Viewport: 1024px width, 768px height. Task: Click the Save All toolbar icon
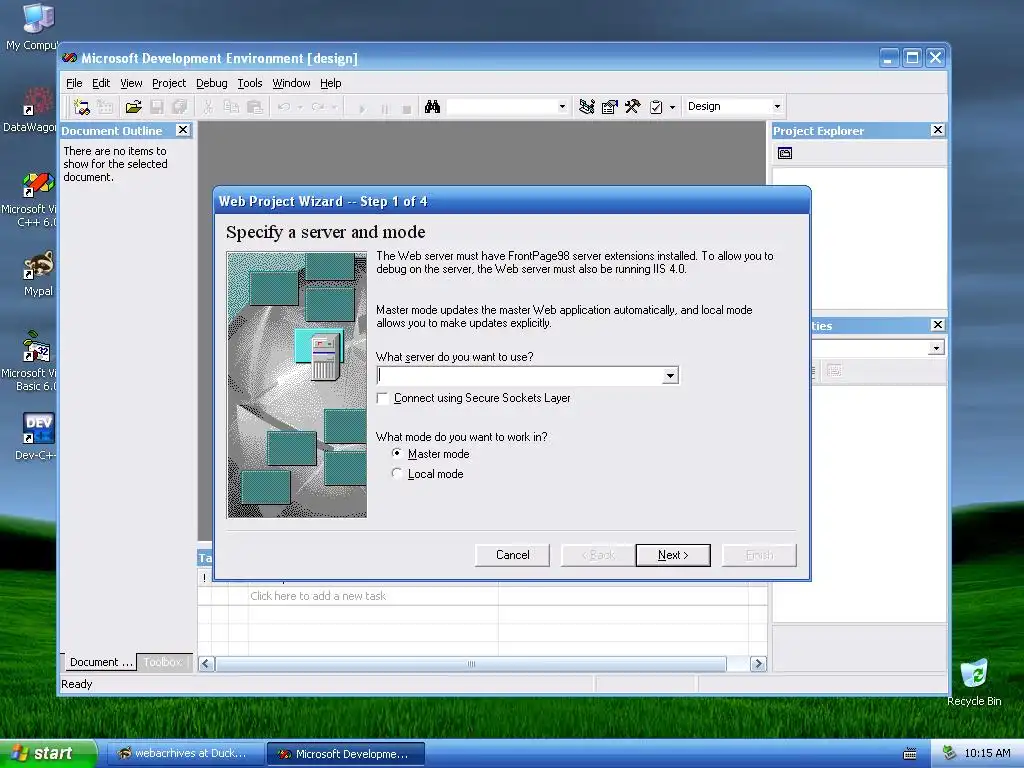180,107
